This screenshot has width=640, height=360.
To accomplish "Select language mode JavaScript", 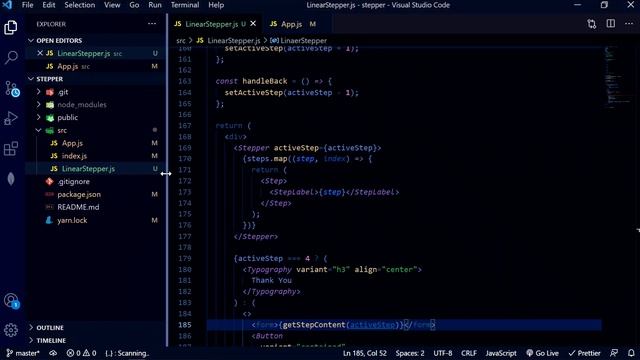I will click(501, 353).
